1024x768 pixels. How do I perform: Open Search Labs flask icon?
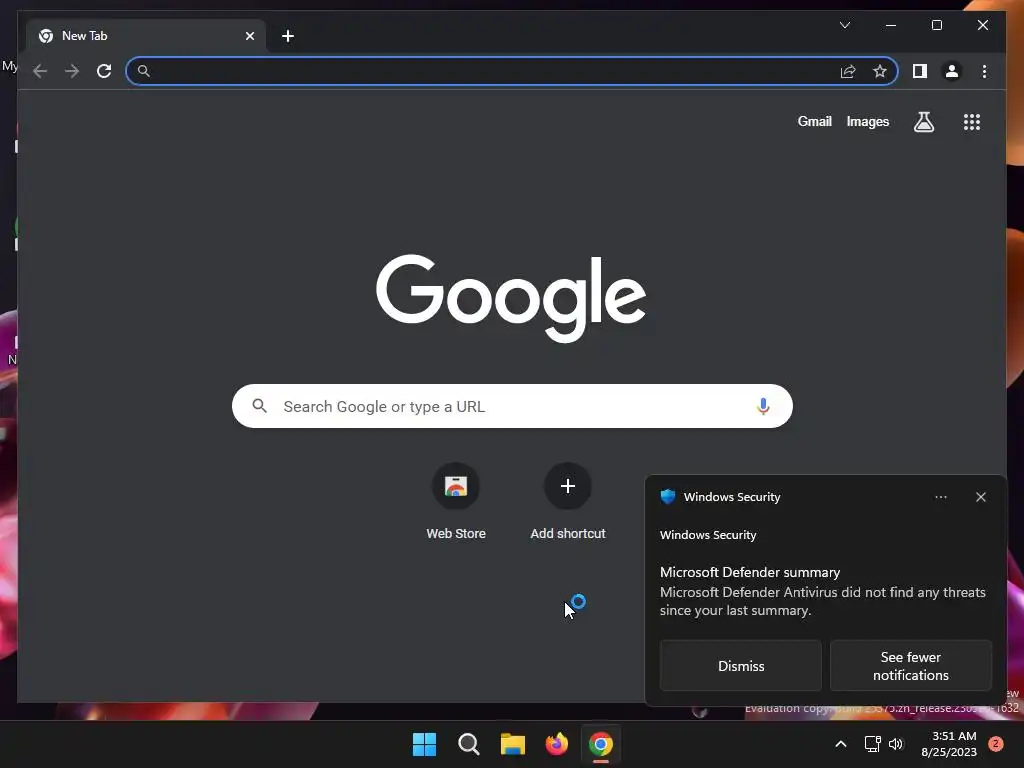tap(923, 121)
